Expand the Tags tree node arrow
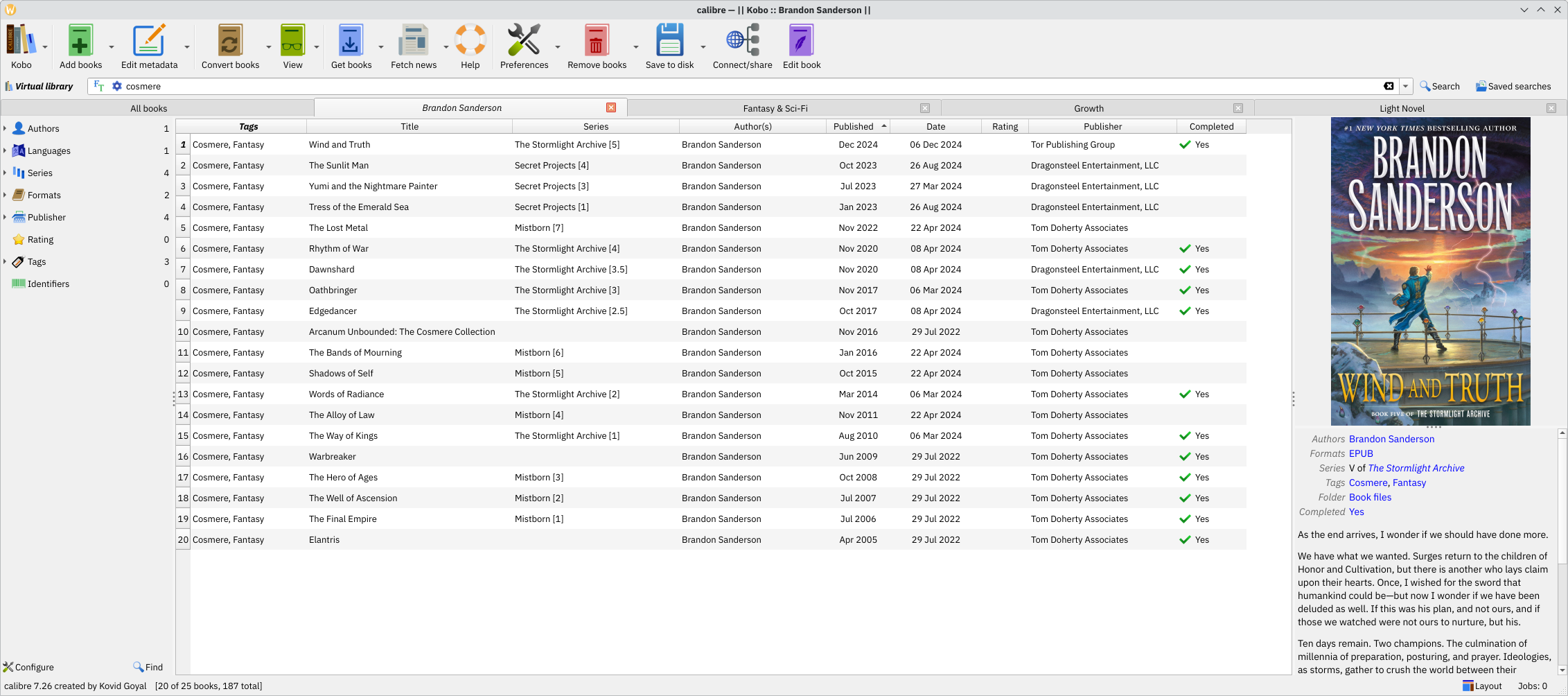The width and height of the screenshot is (1568, 696). coord(5,261)
